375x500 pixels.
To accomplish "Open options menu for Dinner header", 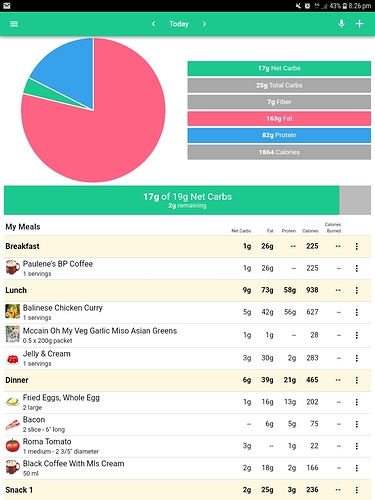I will pyautogui.click(x=357, y=380).
